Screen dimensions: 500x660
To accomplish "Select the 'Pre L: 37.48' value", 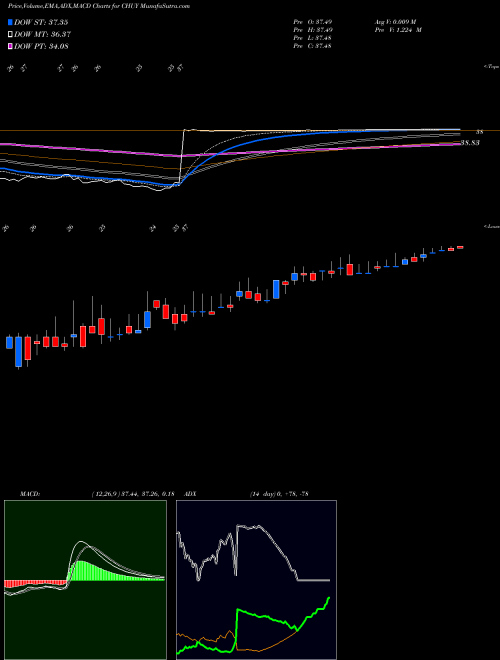I will (313, 38).
